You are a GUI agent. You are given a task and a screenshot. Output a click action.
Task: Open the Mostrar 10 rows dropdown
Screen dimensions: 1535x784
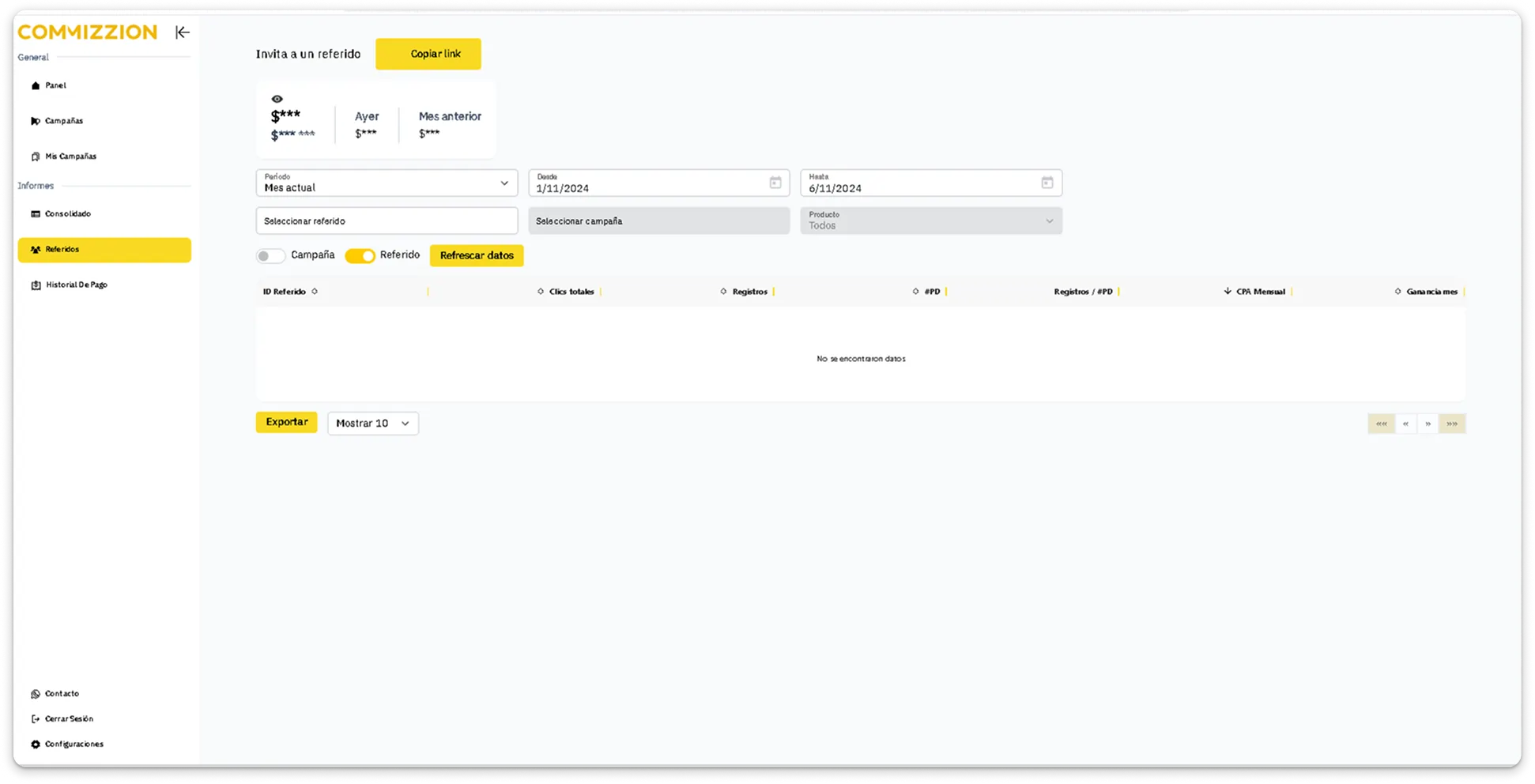coord(373,424)
